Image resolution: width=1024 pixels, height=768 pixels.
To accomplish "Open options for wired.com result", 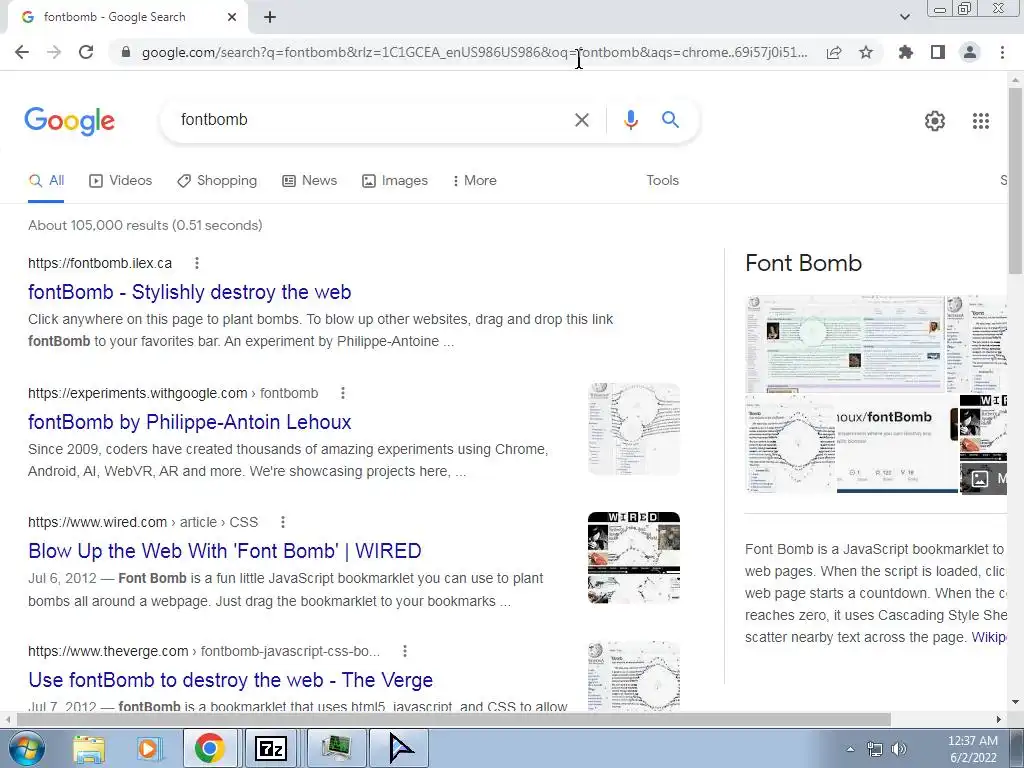I will 283,522.
